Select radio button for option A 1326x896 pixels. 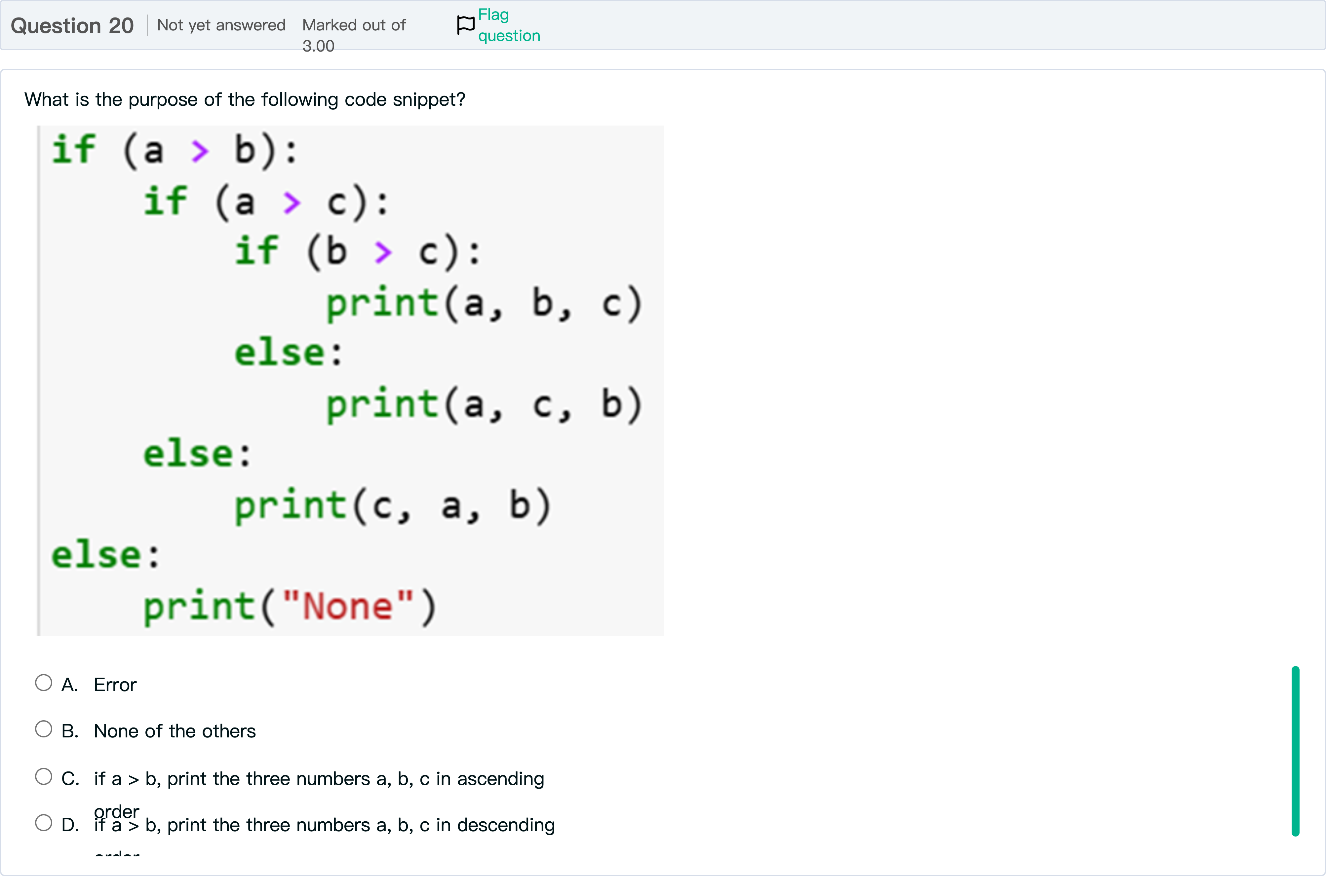(43, 683)
